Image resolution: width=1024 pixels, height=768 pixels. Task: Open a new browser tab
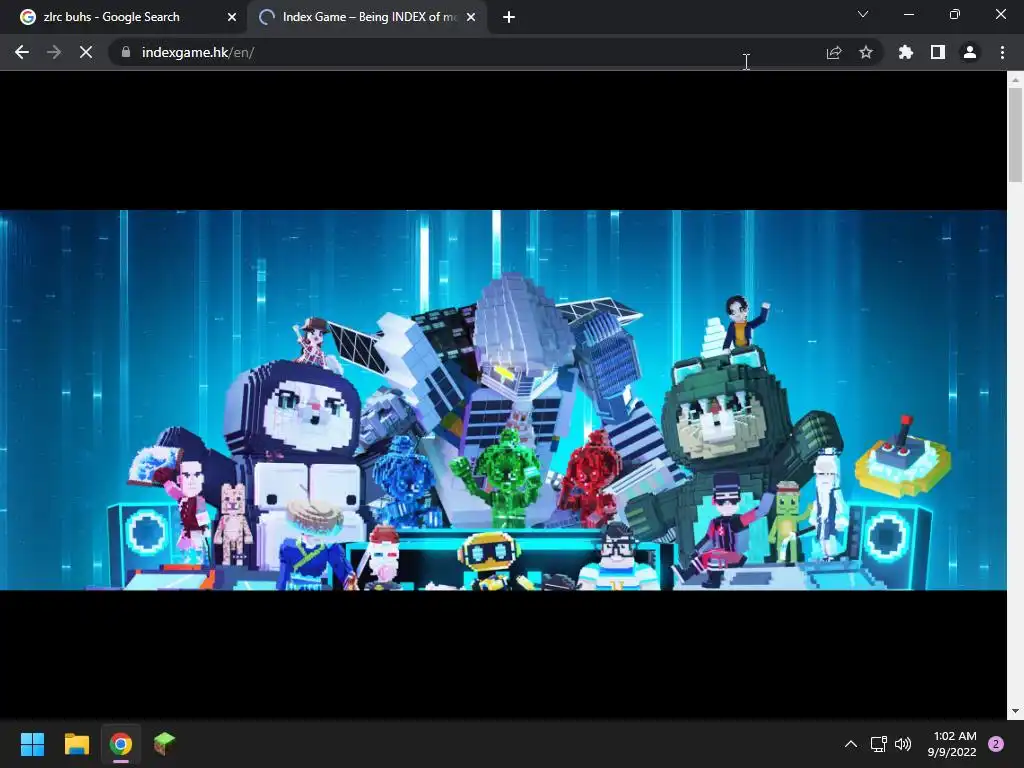509,17
